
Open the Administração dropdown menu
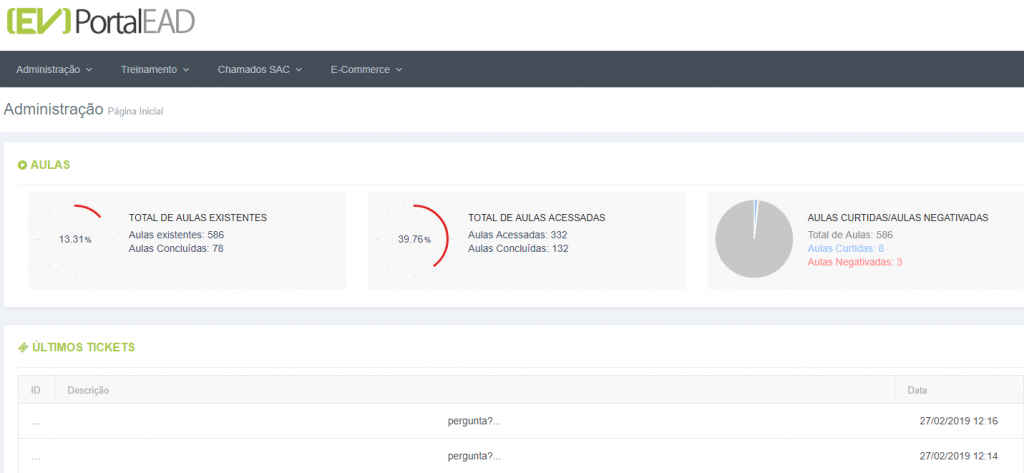point(54,69)
